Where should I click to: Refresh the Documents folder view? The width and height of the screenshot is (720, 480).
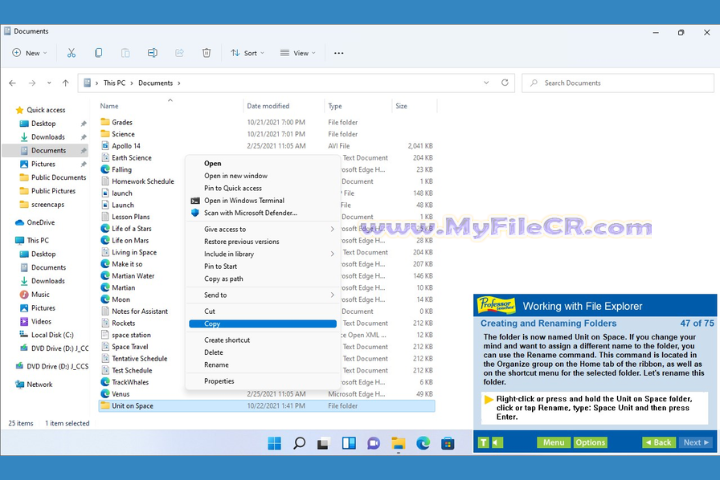[505, 83]
